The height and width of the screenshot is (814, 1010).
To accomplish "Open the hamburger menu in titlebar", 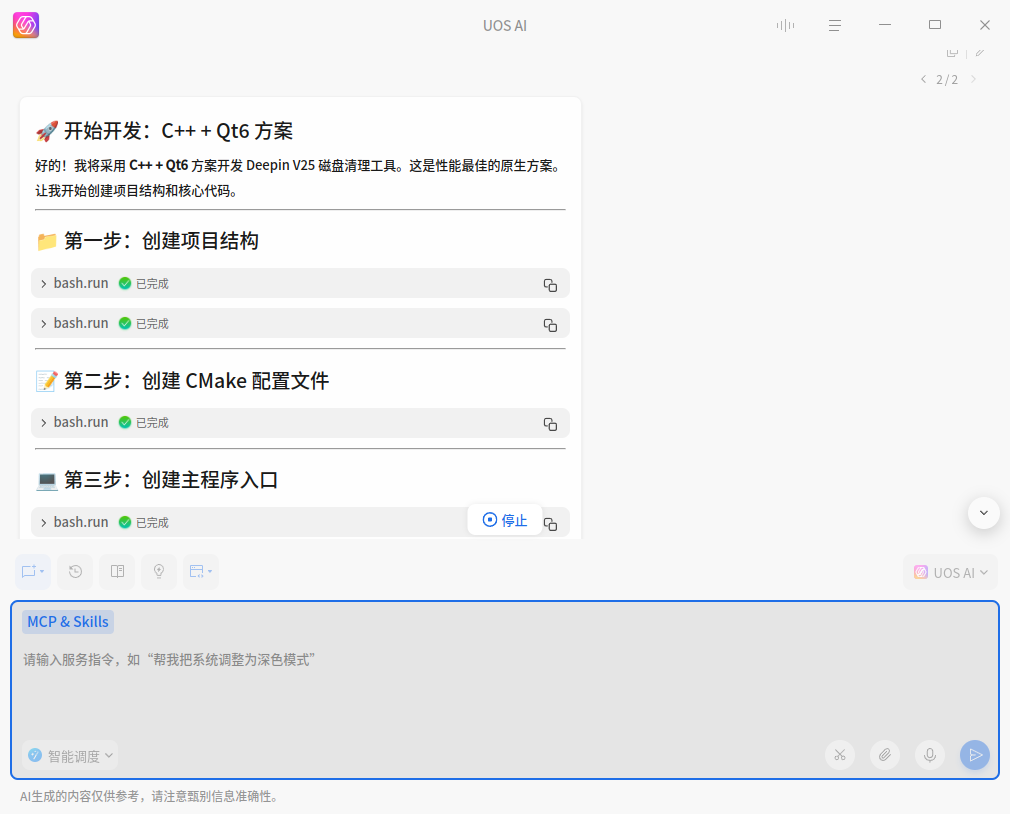I will 835,25.
